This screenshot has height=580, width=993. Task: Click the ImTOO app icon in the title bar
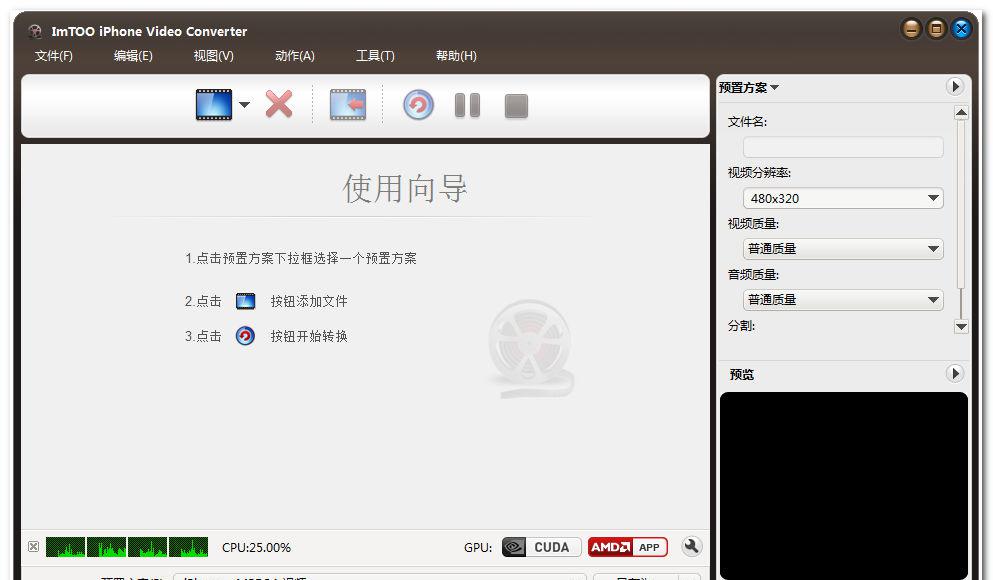click(x=35, y=31)
